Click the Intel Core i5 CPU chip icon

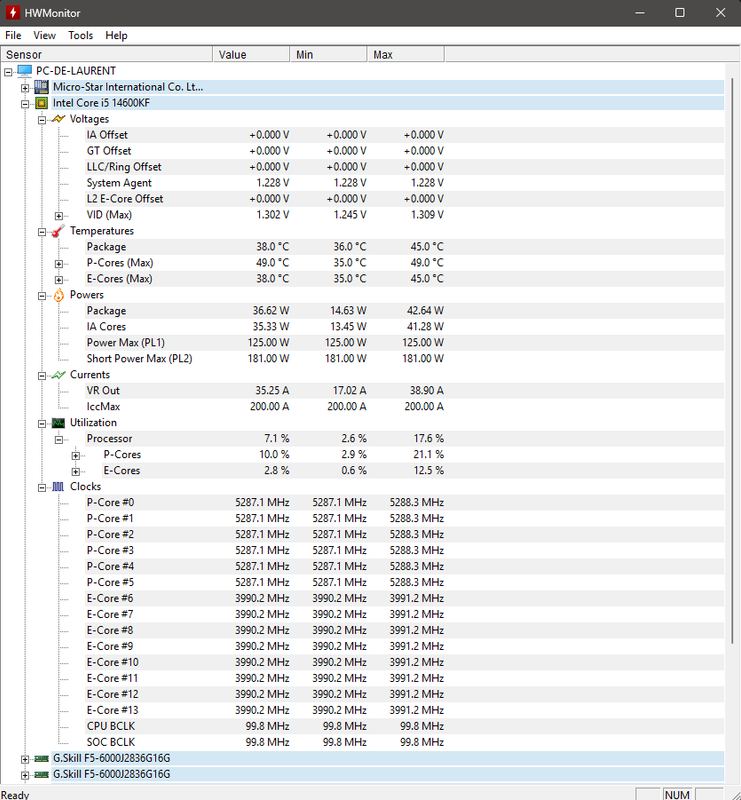point(41,103)
